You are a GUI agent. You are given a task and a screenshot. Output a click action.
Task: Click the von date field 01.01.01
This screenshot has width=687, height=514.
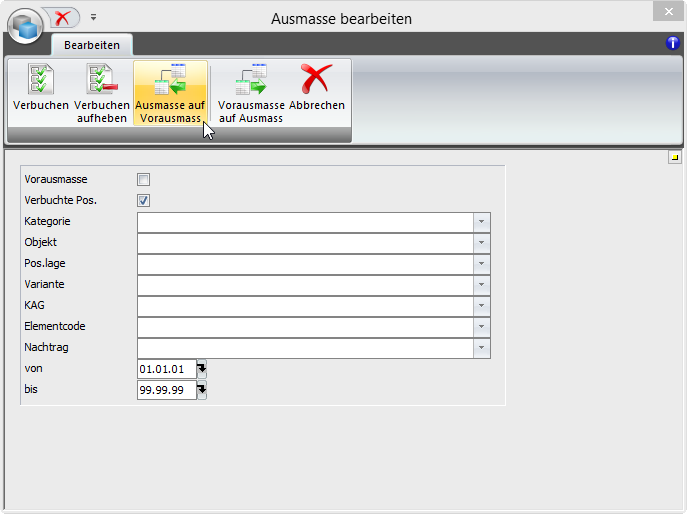click(x=167, y=369)
